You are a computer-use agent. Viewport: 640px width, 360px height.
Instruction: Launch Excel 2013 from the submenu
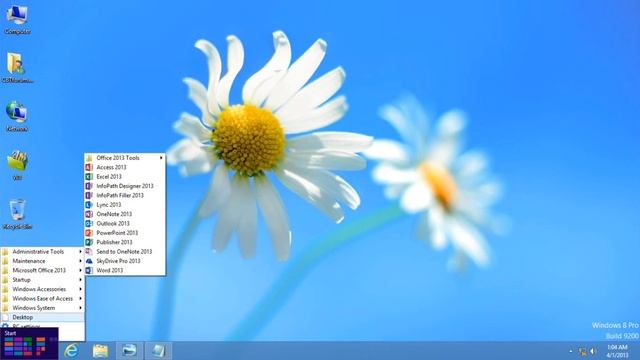(125, 176)
